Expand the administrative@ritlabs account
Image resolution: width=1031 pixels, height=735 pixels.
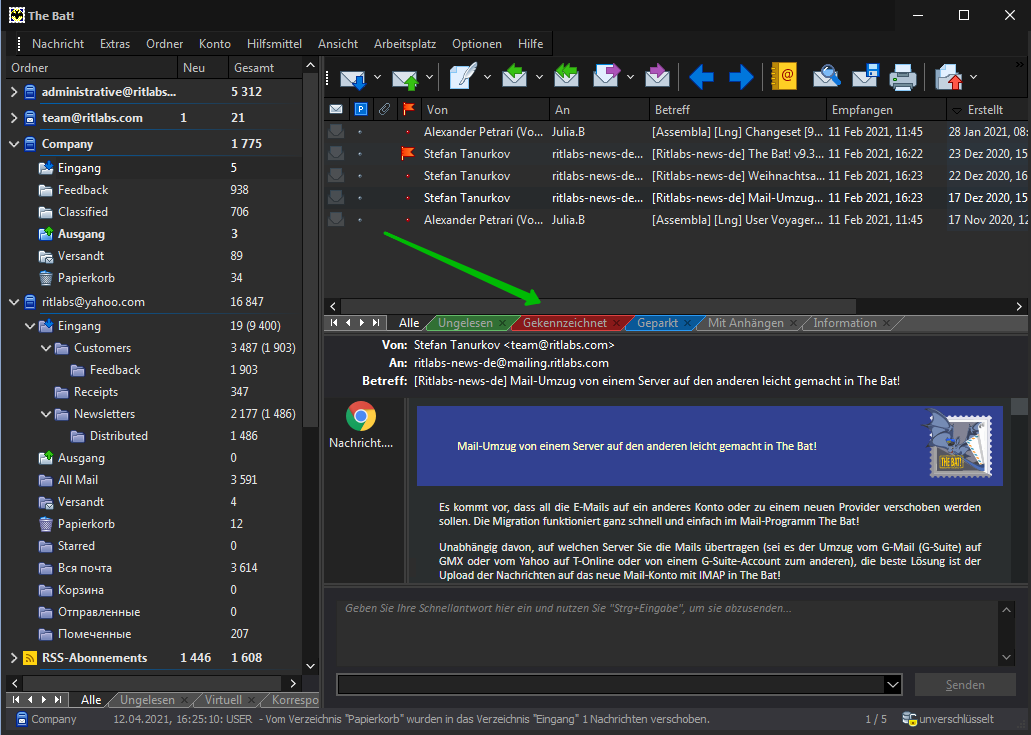(x=14, y=92)
